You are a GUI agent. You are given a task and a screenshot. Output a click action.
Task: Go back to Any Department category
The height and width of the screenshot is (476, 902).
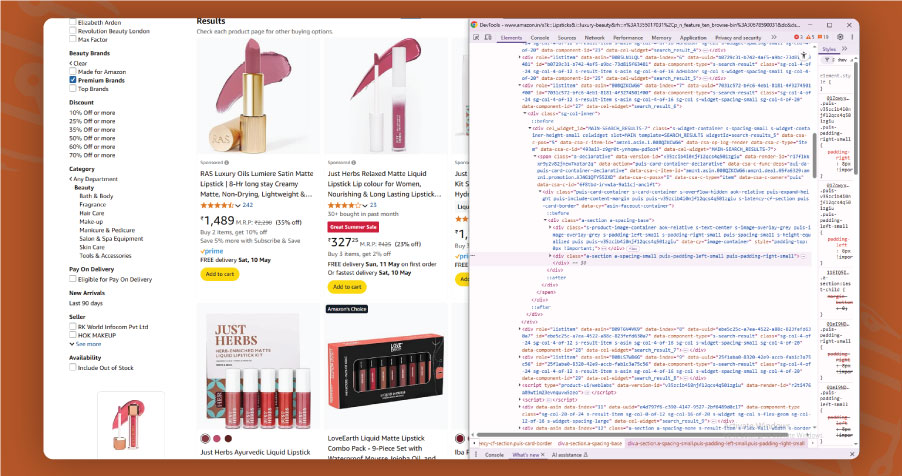(x=96, y=178)
